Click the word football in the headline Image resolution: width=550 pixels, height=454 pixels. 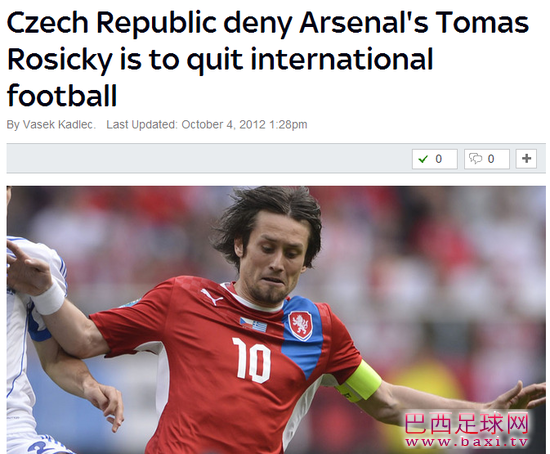(x=62, y=95)
